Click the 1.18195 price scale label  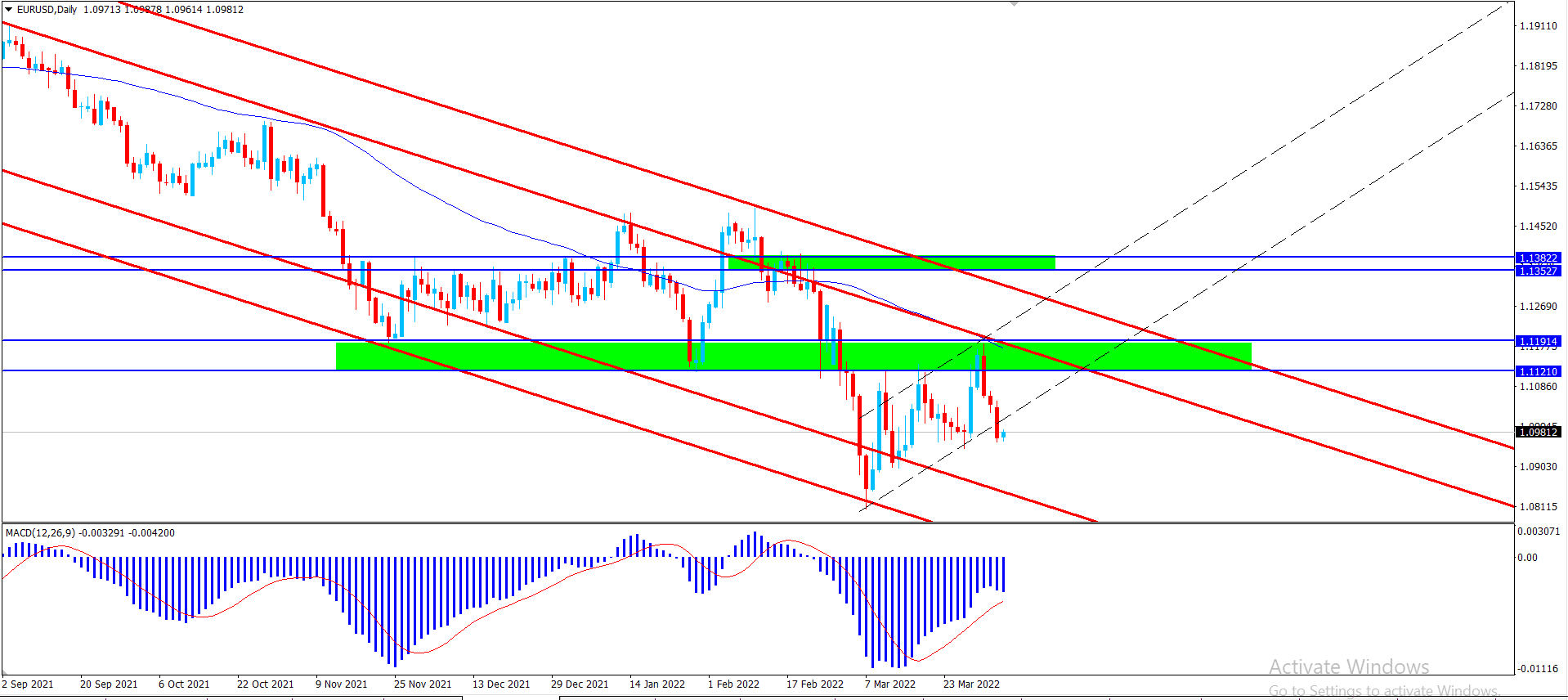(1538, 66)
